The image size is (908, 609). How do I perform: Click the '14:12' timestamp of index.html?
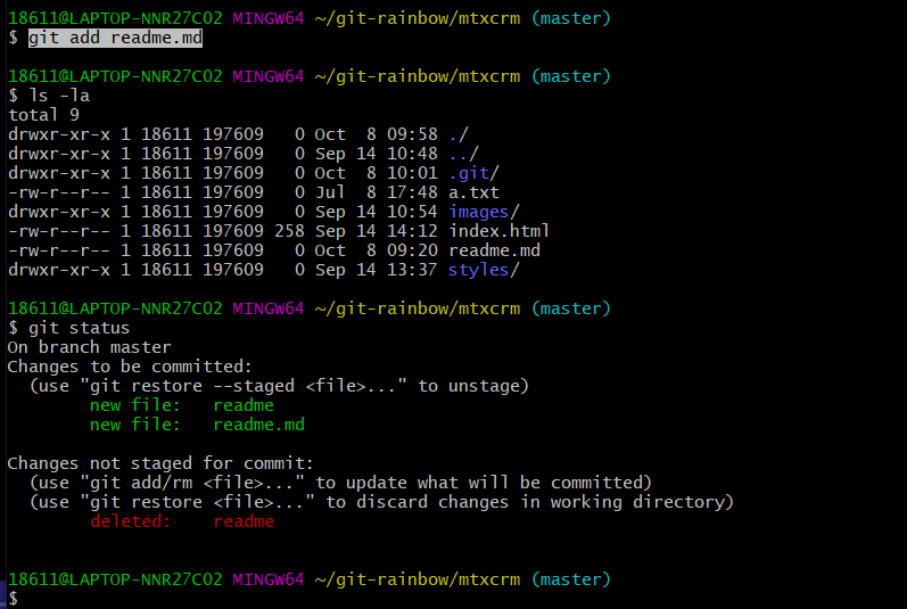pos(412,231)
